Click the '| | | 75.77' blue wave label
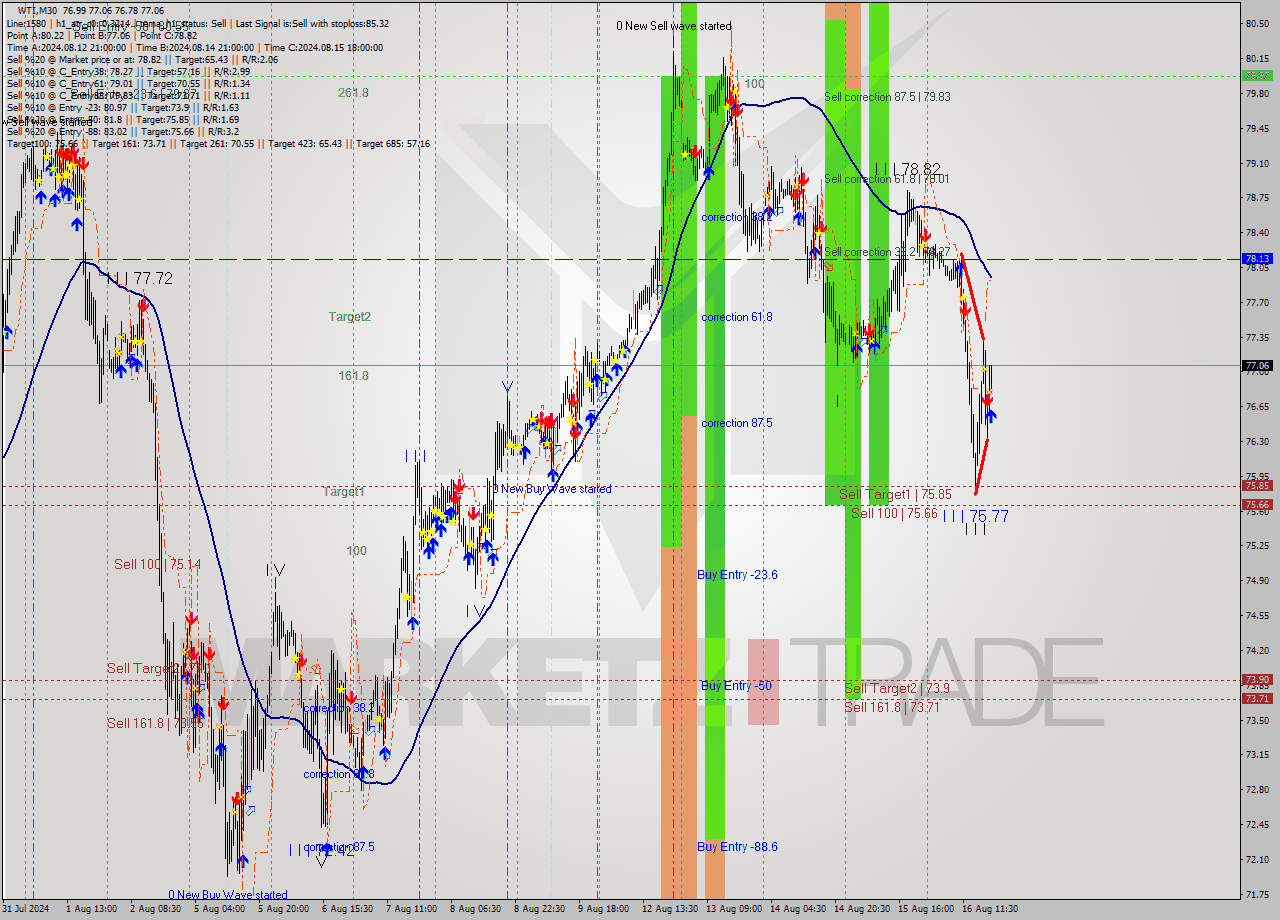The height and width of the screenshot is (920, 1280). point(975,516)
